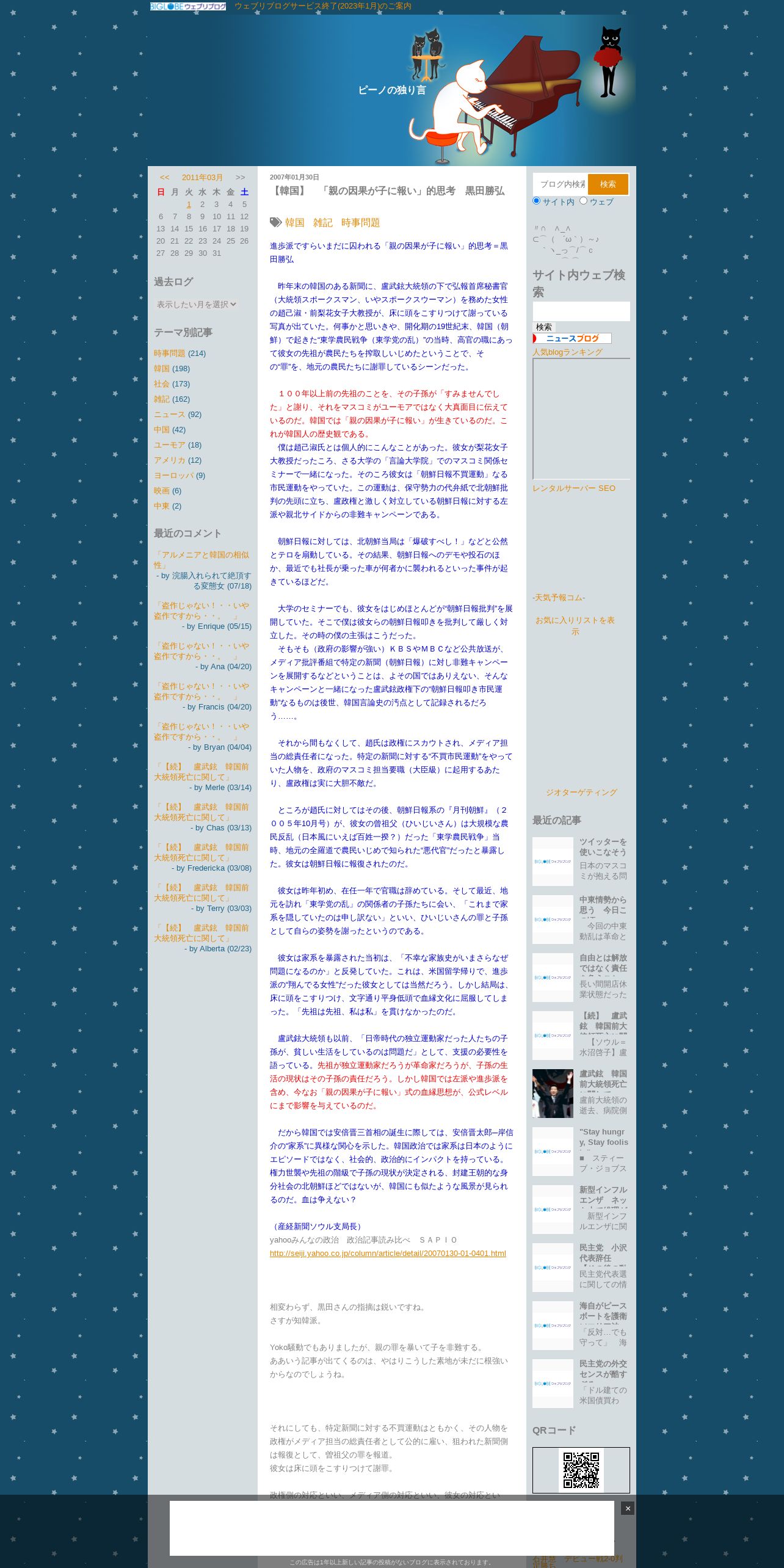
Task: Focus the サイト内ウェブ検索 text box
Action: point(581,311)
